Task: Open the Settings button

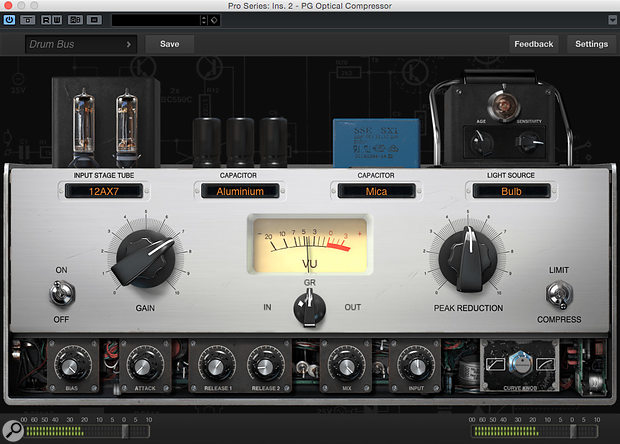Action: pos(591,44)
